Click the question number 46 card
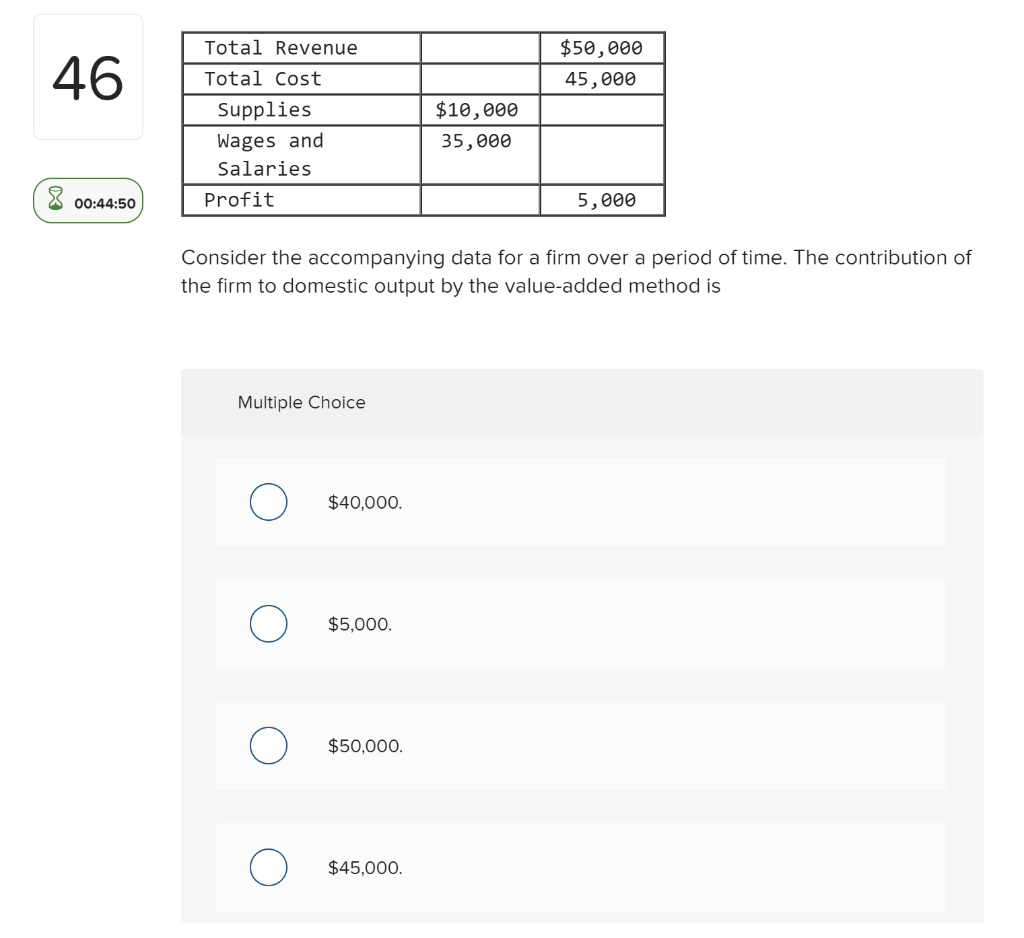The image size is (1024, 938). (88, 77)
